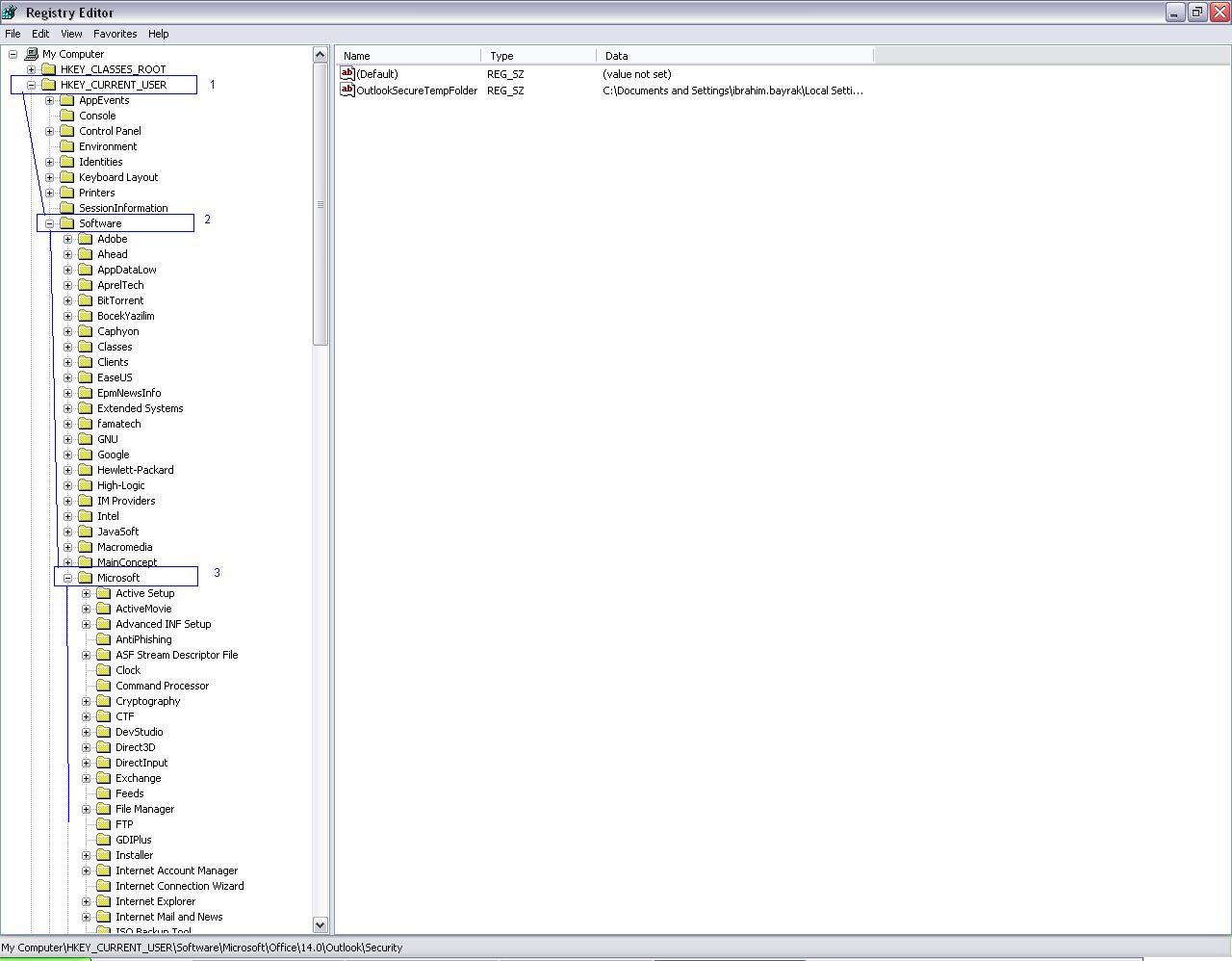Select the Extended Systems key label
Image resolution: width=1232 pixels, height=961 pixels.
(x=140, y=408)
